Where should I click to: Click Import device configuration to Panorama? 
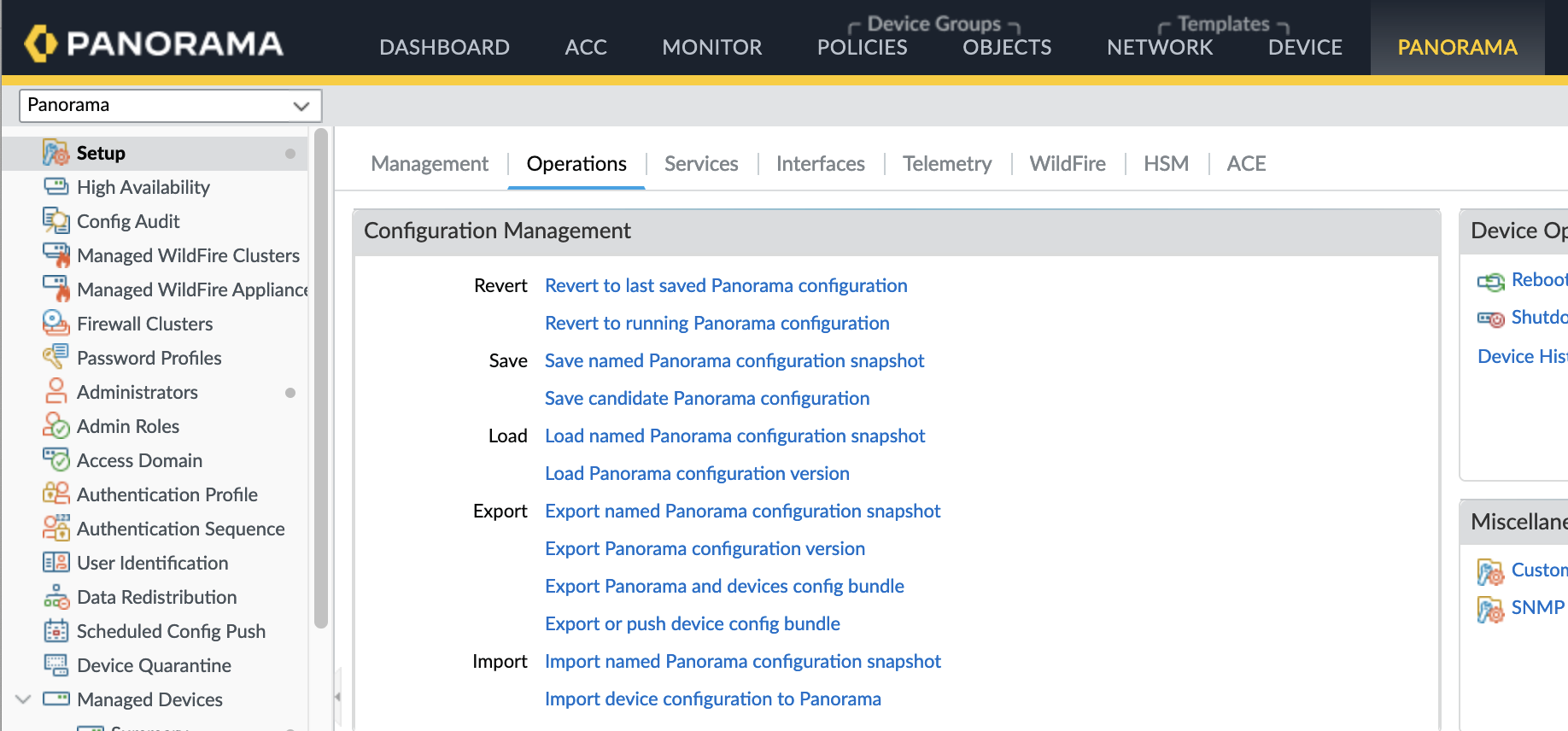pyautogui.click(x=713, y=699)
